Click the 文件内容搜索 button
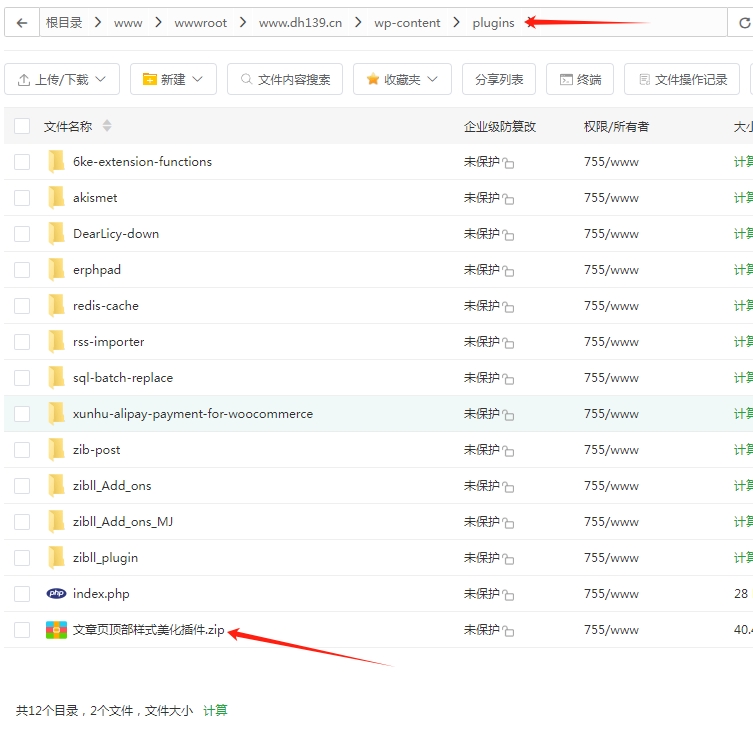The image size is (753, 731). (285, 79)
